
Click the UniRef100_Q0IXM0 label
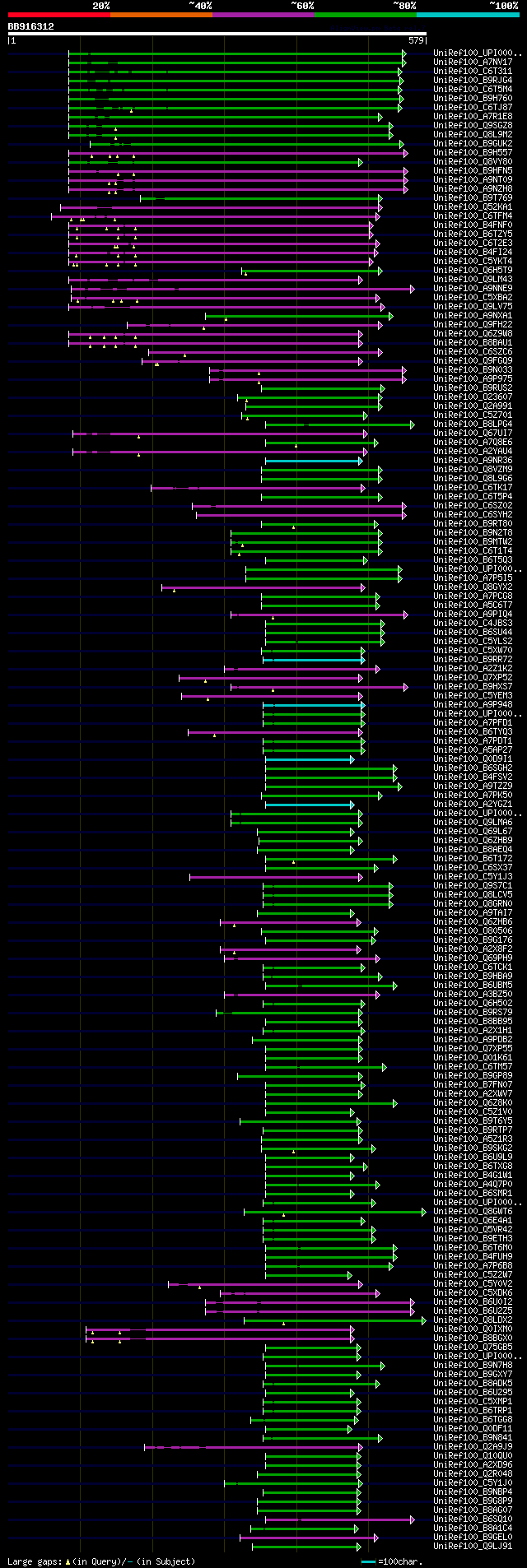[473, 1329]
